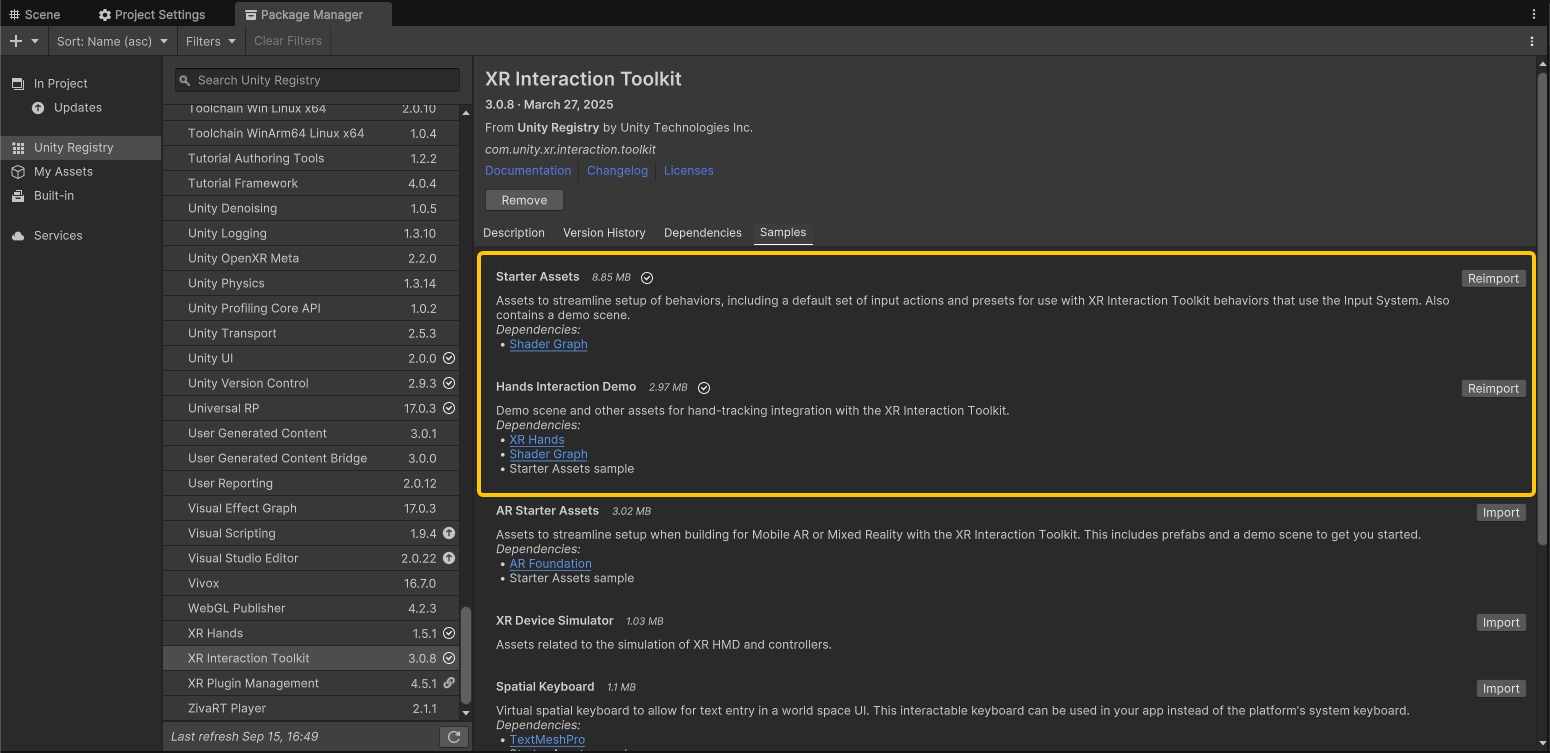
Task: Switch to the Project Settings tab
Action: pos(152,14)
